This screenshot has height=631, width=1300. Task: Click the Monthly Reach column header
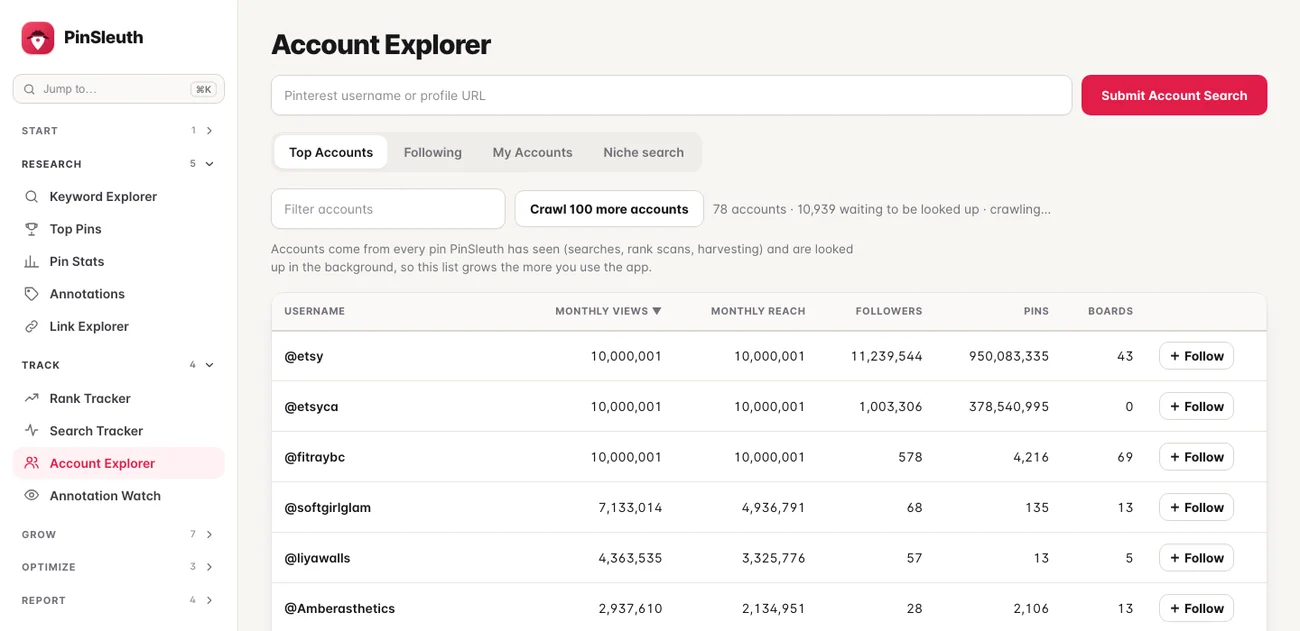(758, 311)
